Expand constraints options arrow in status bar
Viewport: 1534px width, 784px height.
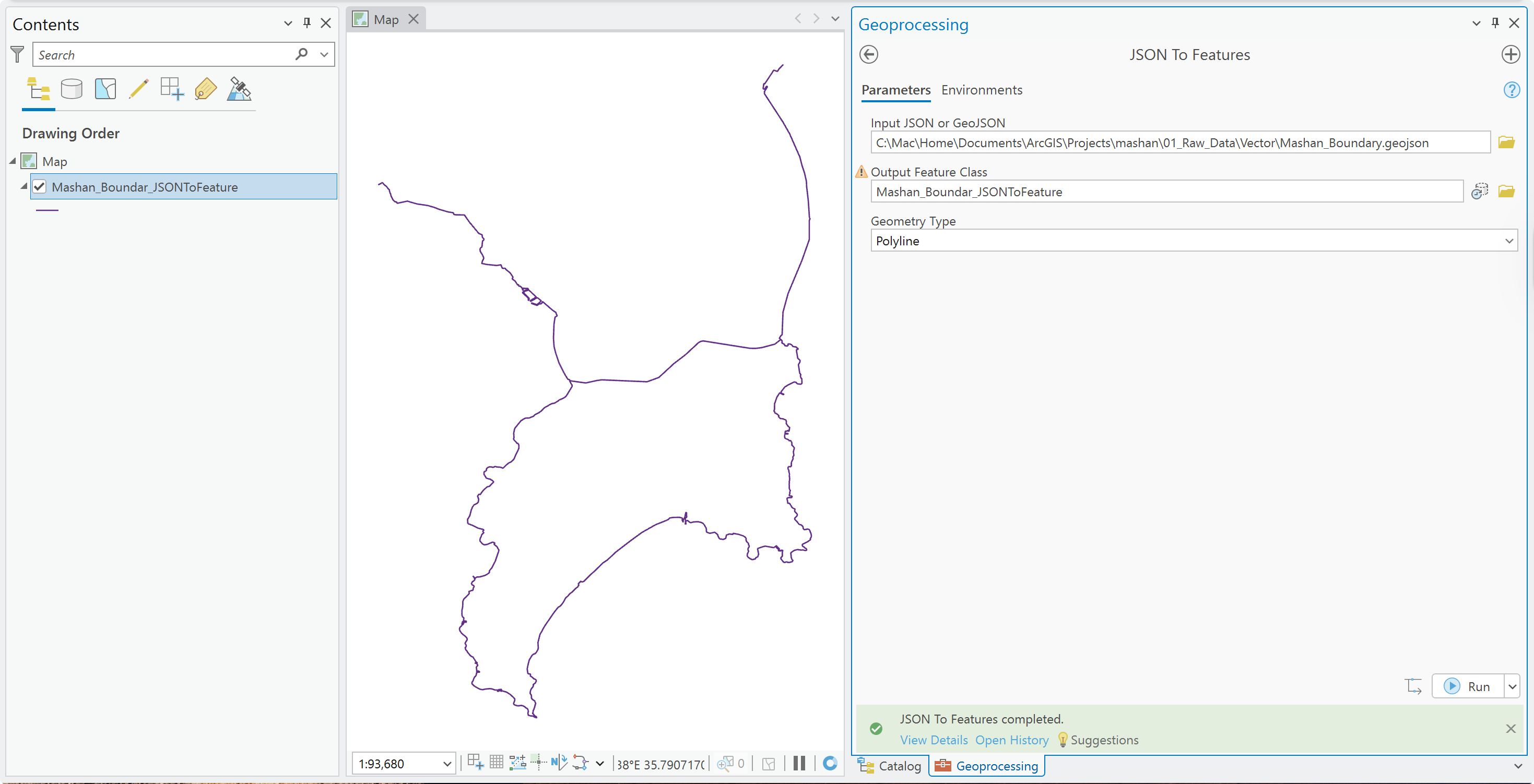[600, 763]
